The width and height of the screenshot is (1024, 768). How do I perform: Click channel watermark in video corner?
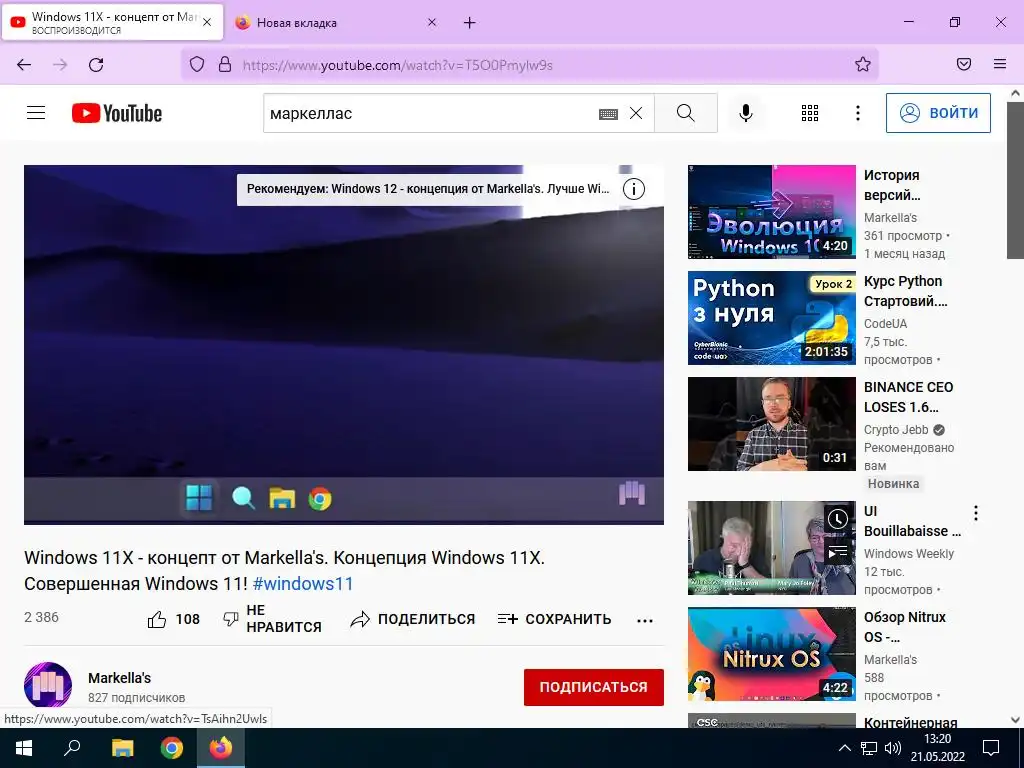pos(632,494)
